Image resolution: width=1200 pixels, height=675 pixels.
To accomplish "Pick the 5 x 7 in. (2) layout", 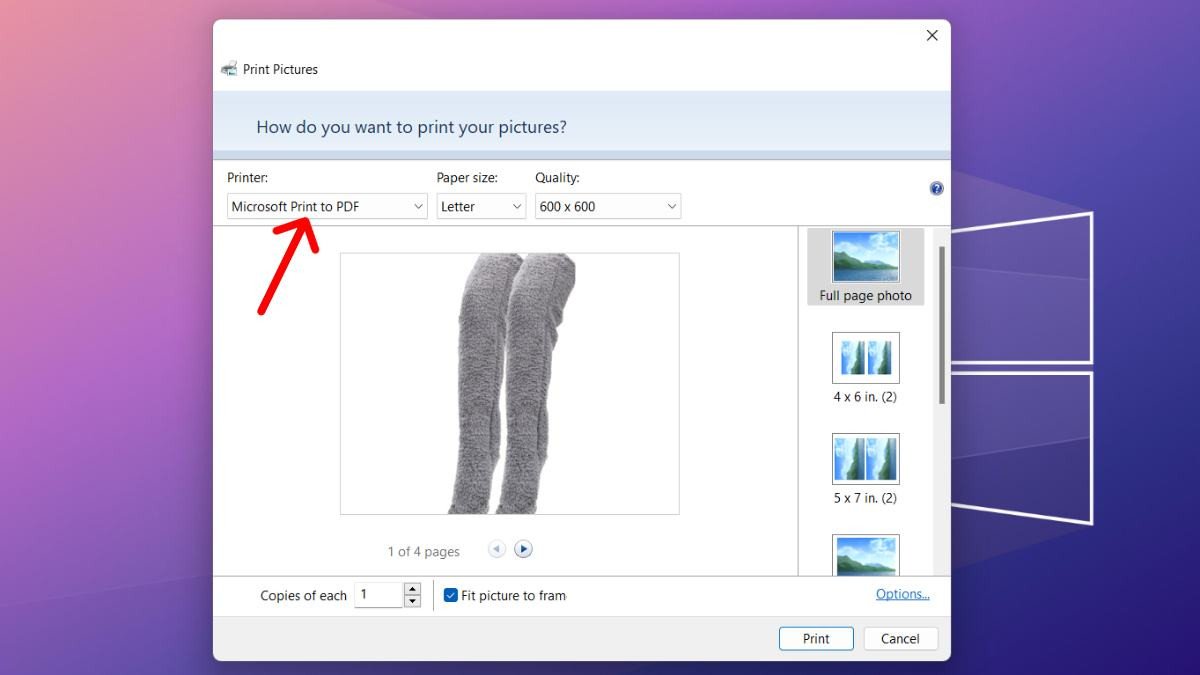I will point(865,468).
